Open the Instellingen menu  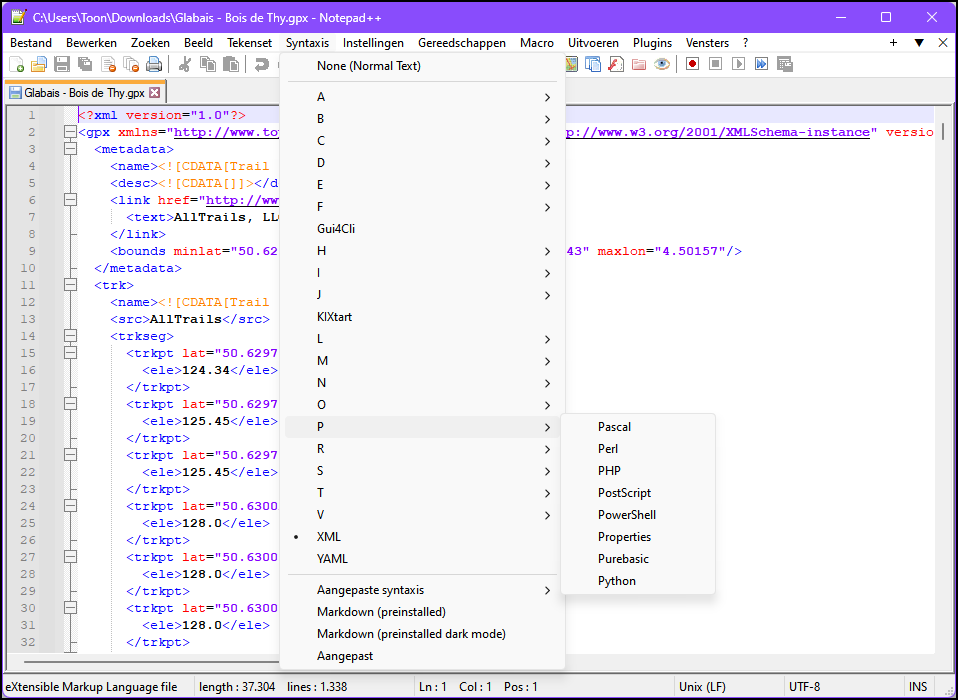[x=373, y=43]
